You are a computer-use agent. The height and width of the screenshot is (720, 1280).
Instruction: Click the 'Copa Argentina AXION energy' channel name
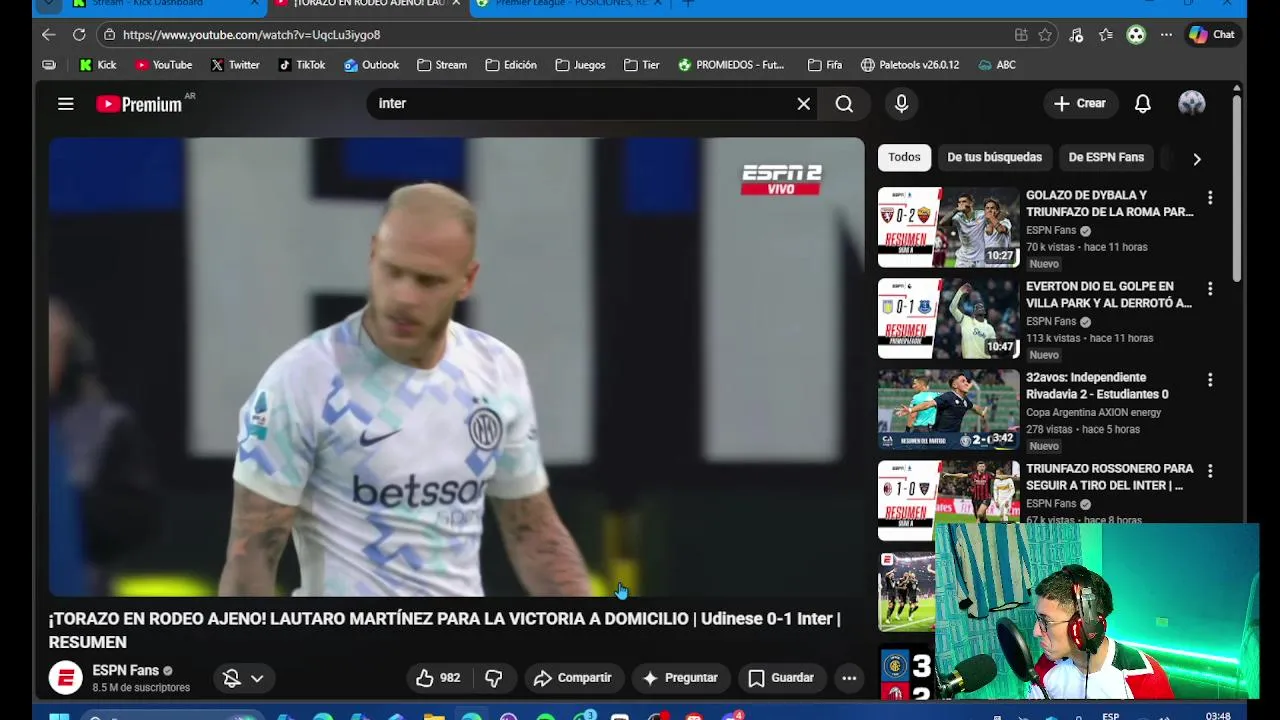pos(1093,412)
